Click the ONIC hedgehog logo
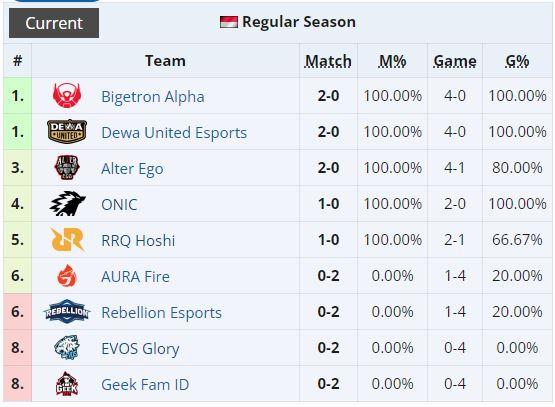Viewport: 555px width, 407px height. tap(67, 204)
